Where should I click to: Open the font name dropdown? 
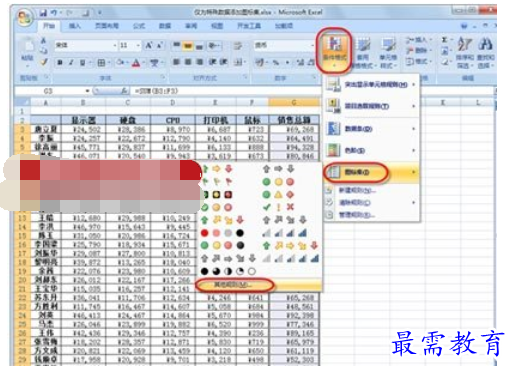115,45
